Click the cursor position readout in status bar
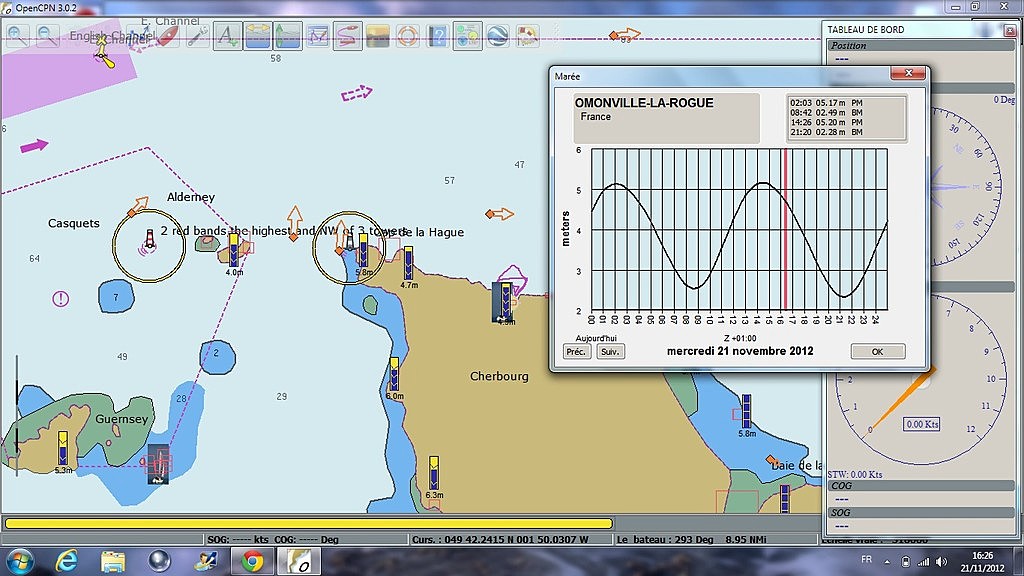The width and height of the screenshot is (1024, 576). click(x=500, y=539)
